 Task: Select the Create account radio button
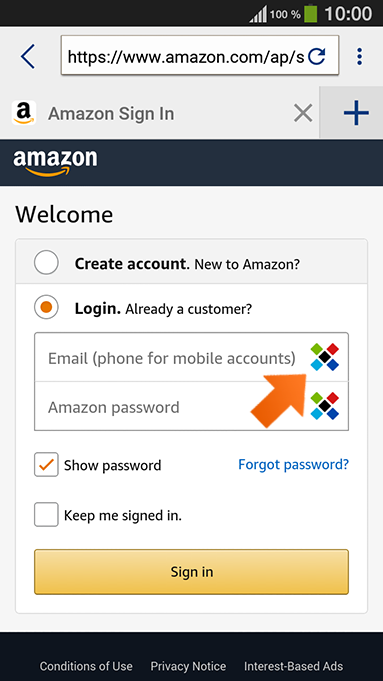point(46,262)
